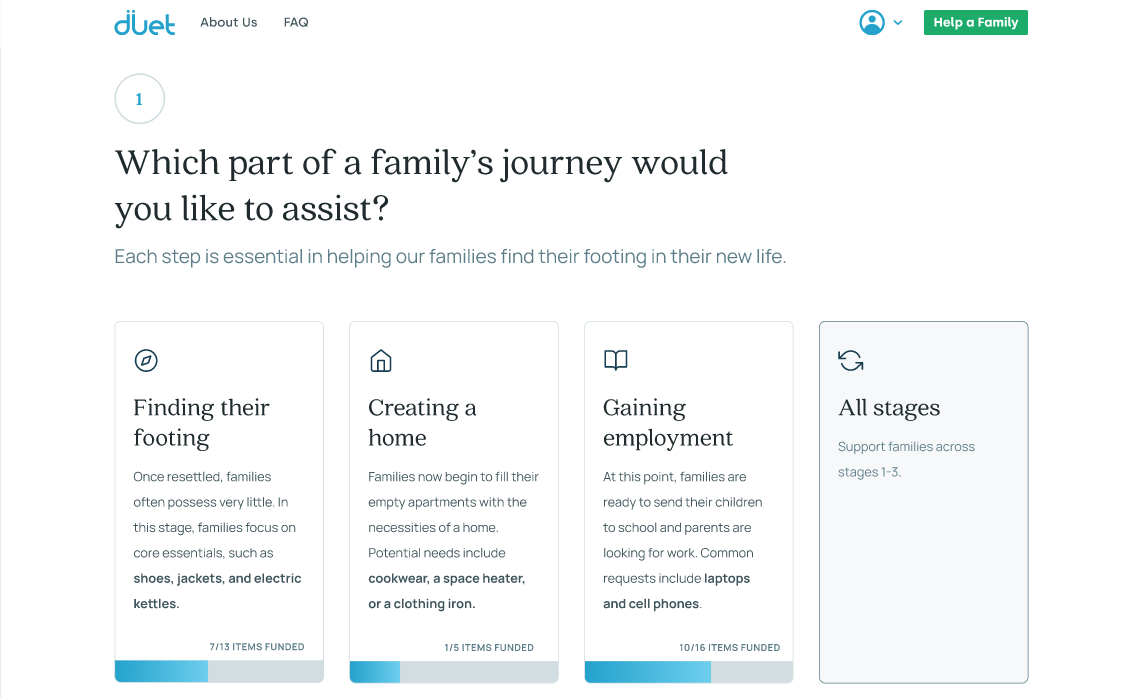Click the 10/16 ITEMS FUNDED label
This screenshot has height=698, width=1142.
point(729,647)
